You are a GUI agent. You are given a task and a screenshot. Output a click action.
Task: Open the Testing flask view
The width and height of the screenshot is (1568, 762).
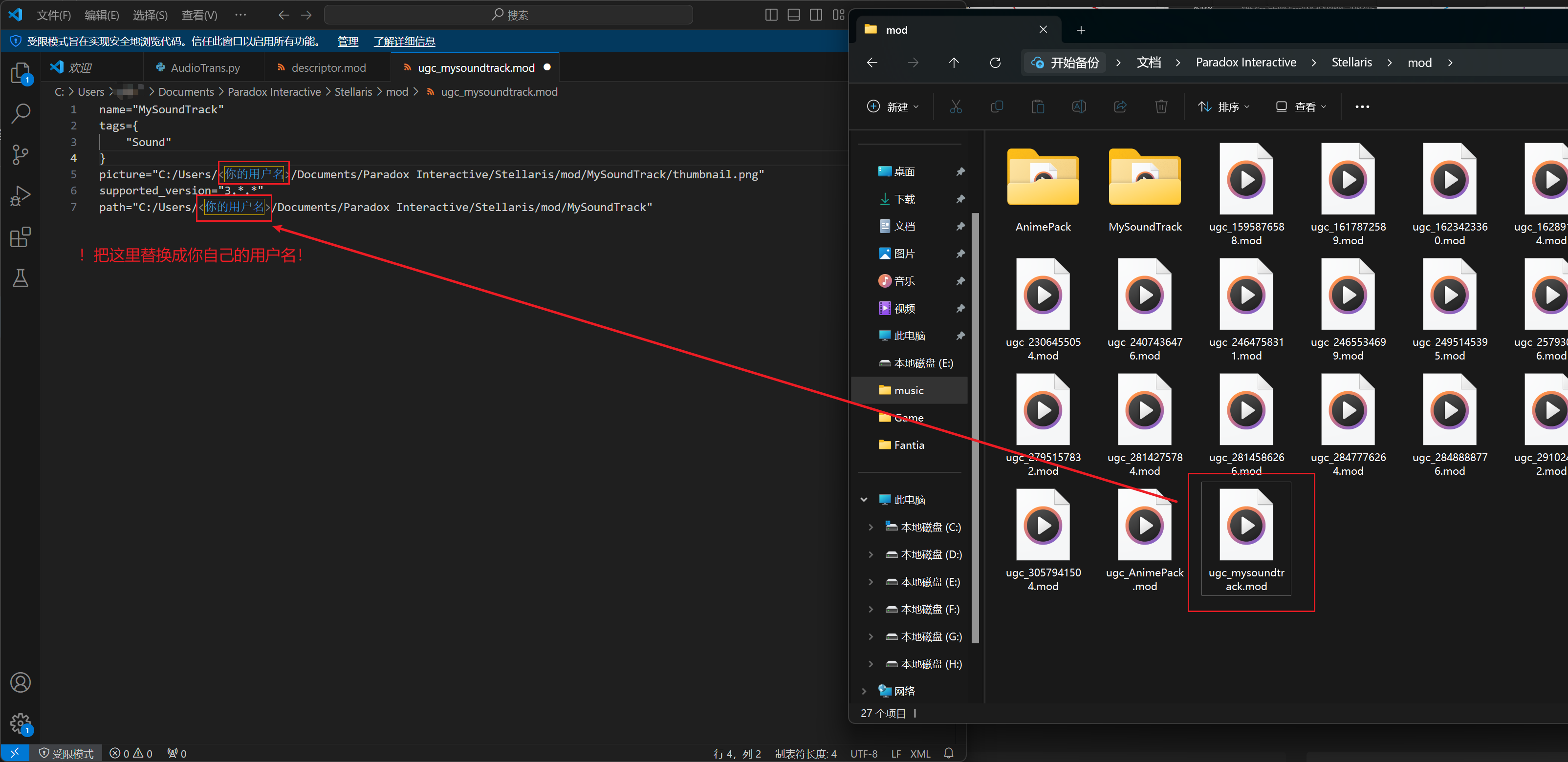21,278
